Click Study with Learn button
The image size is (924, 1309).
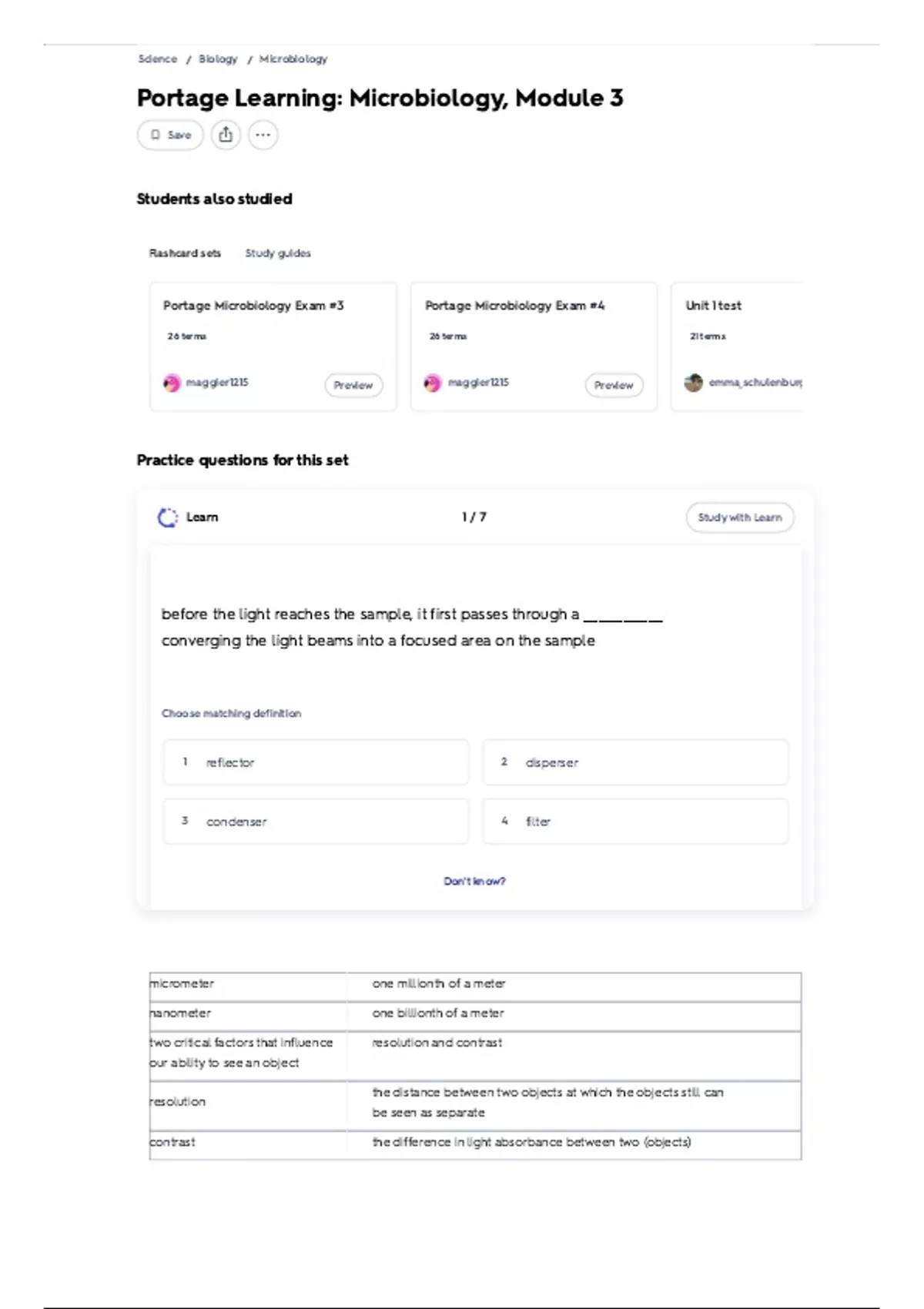740,517
